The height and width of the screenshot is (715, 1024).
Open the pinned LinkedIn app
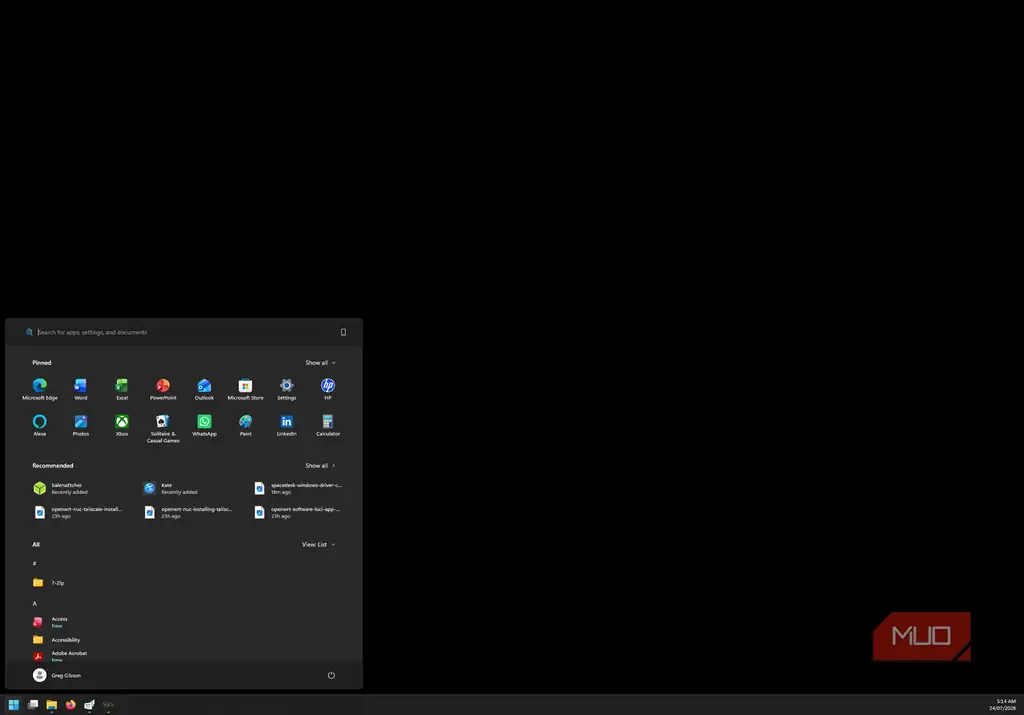287,424
